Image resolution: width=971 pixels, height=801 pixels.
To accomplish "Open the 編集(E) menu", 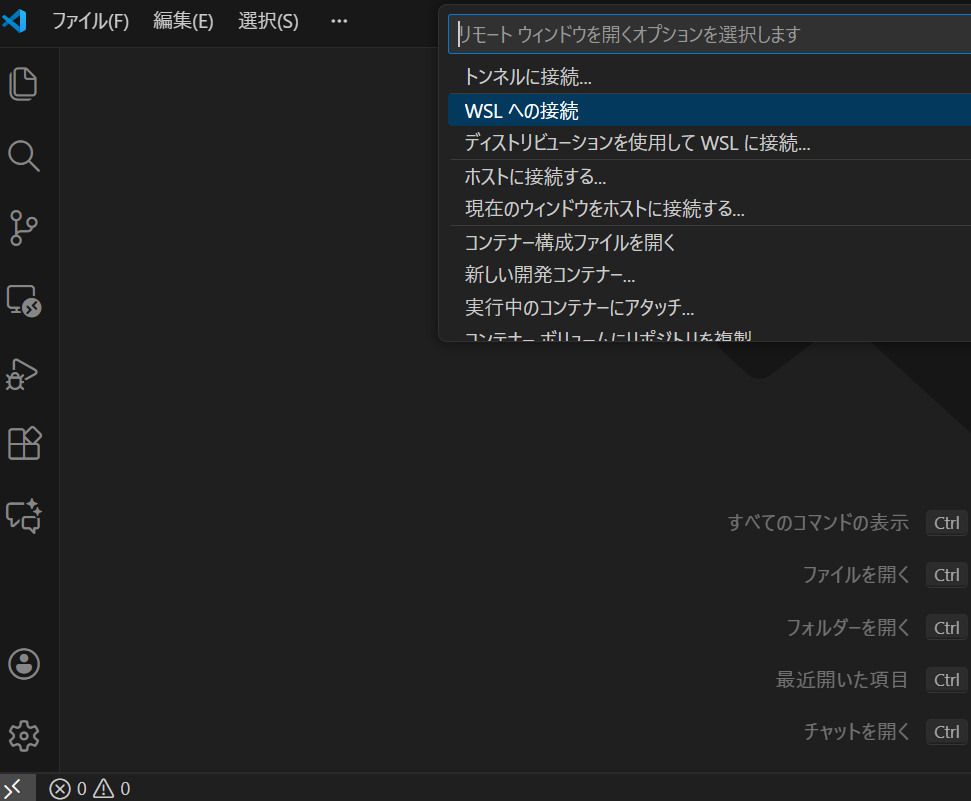I will click(183, 21).
